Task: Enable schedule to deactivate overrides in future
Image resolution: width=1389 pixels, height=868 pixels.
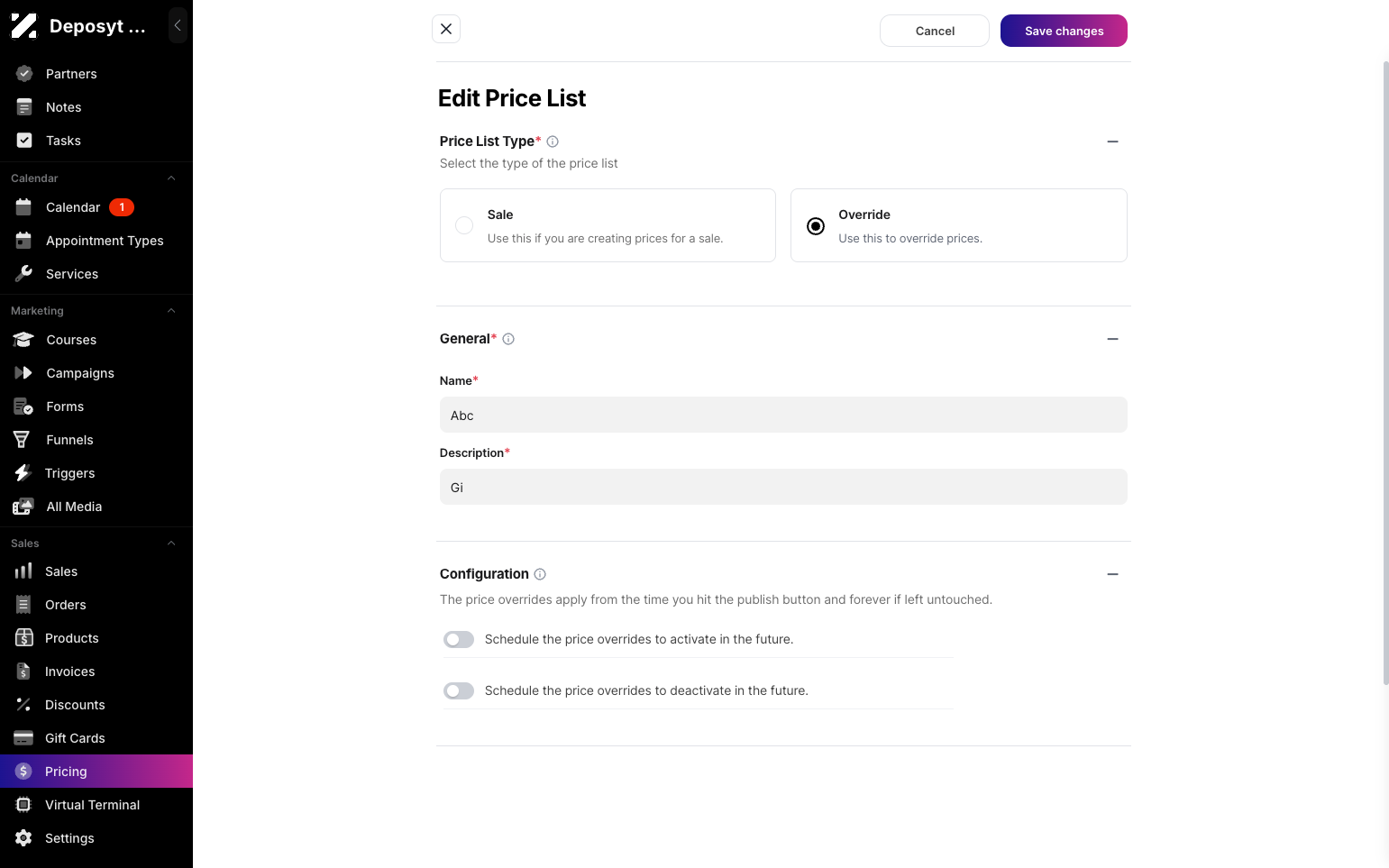Action: [x=459, y=690]
